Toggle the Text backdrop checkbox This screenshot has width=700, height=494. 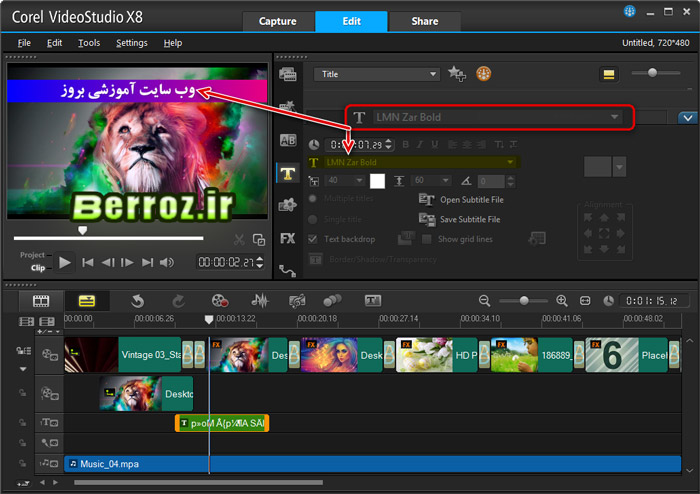click(x=316, y=239)
